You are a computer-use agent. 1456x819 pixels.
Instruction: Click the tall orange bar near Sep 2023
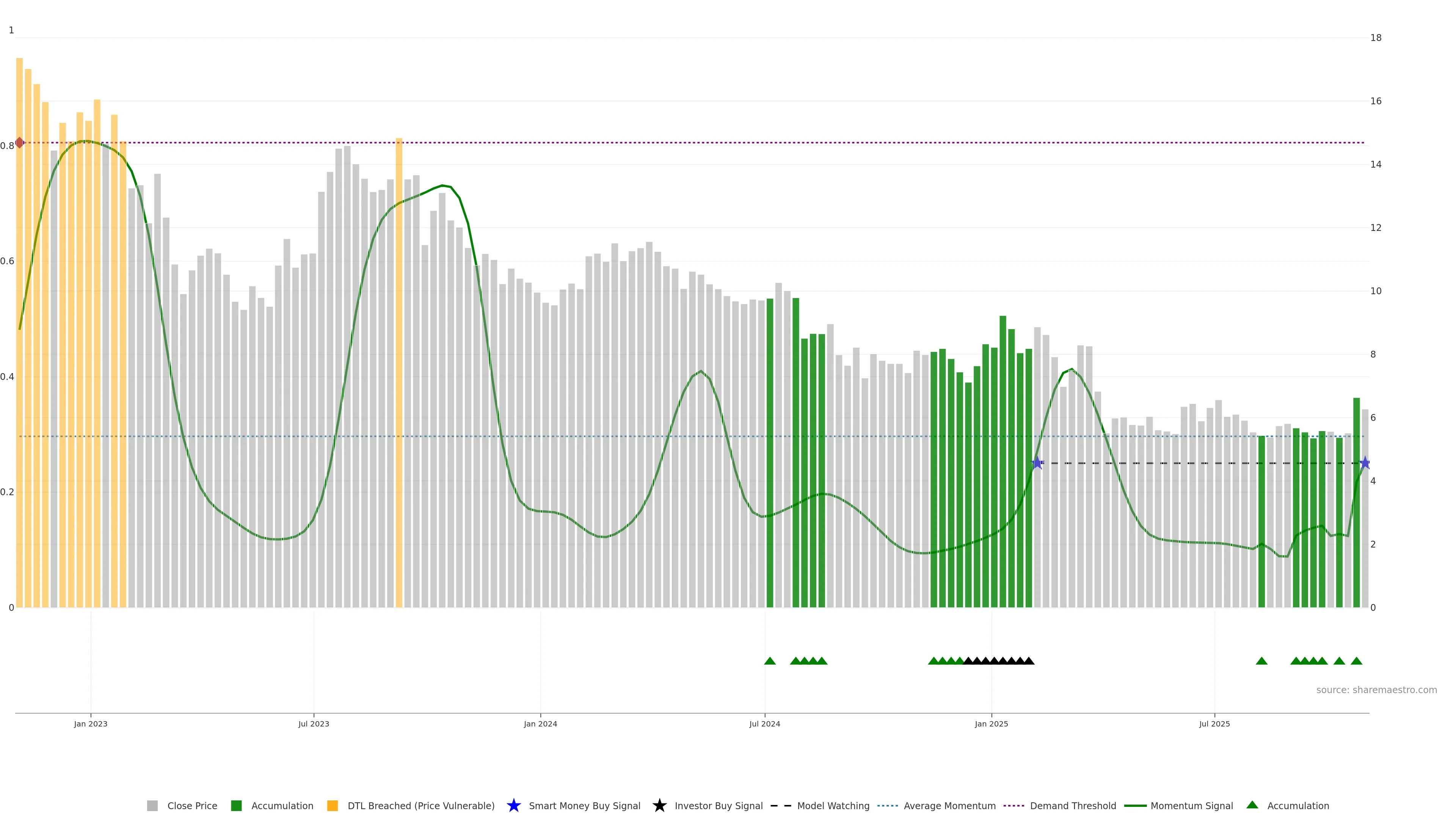(x=399, y=367)
